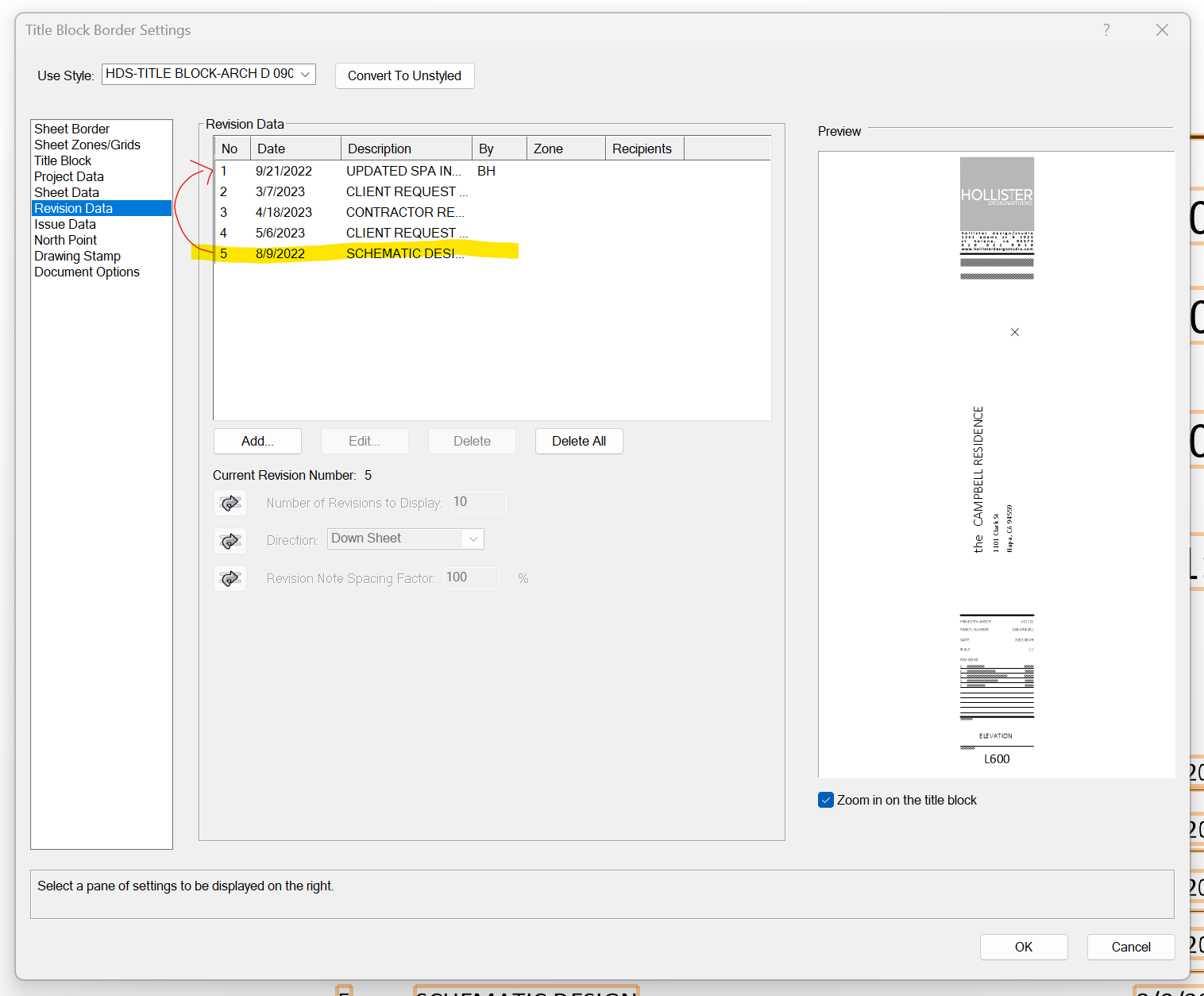Switch to the Issue Data settings pane

tap(65, 224)
